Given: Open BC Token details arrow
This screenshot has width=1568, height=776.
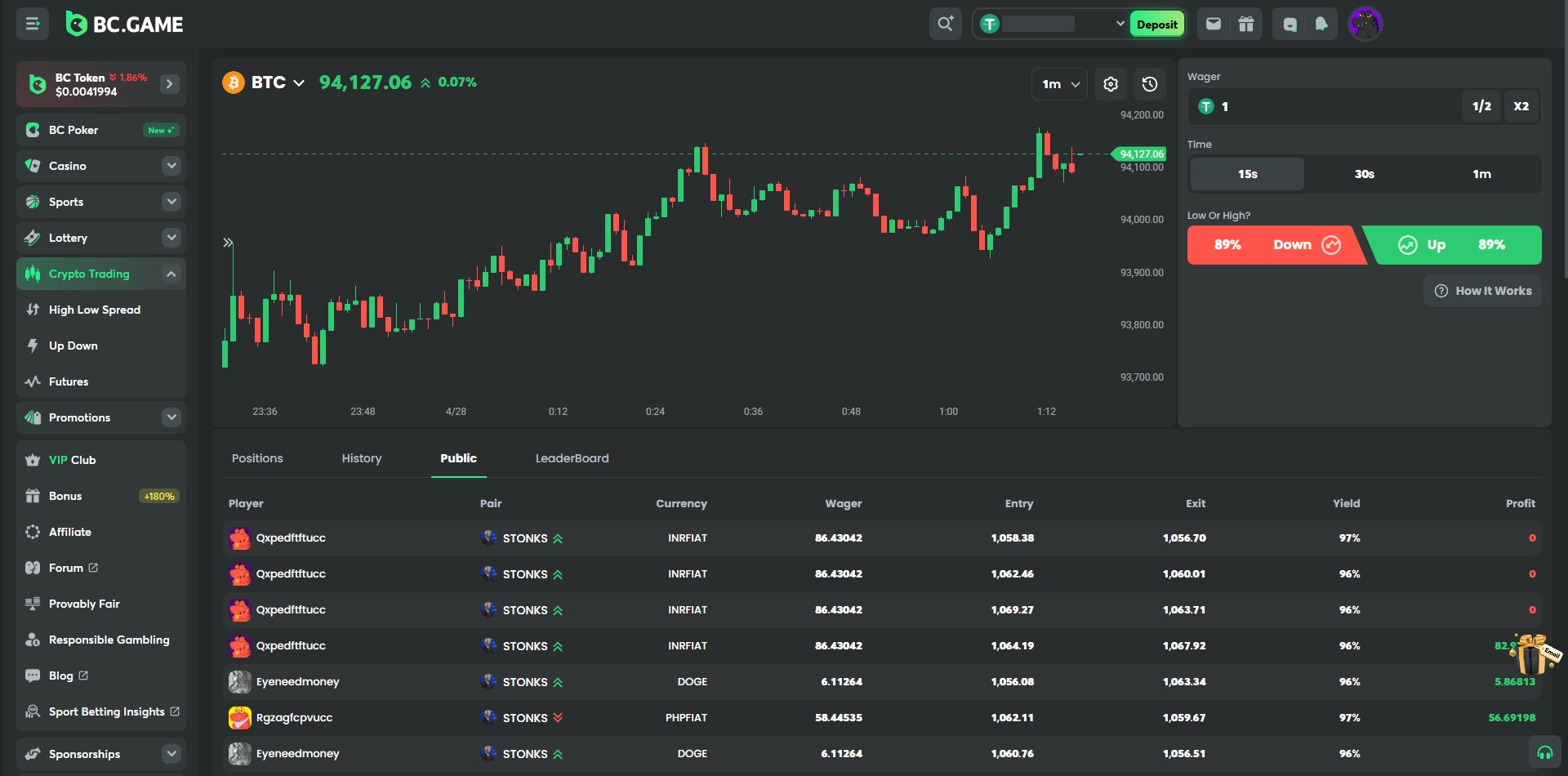Looking at the screenshot, I should pos(170,84).
